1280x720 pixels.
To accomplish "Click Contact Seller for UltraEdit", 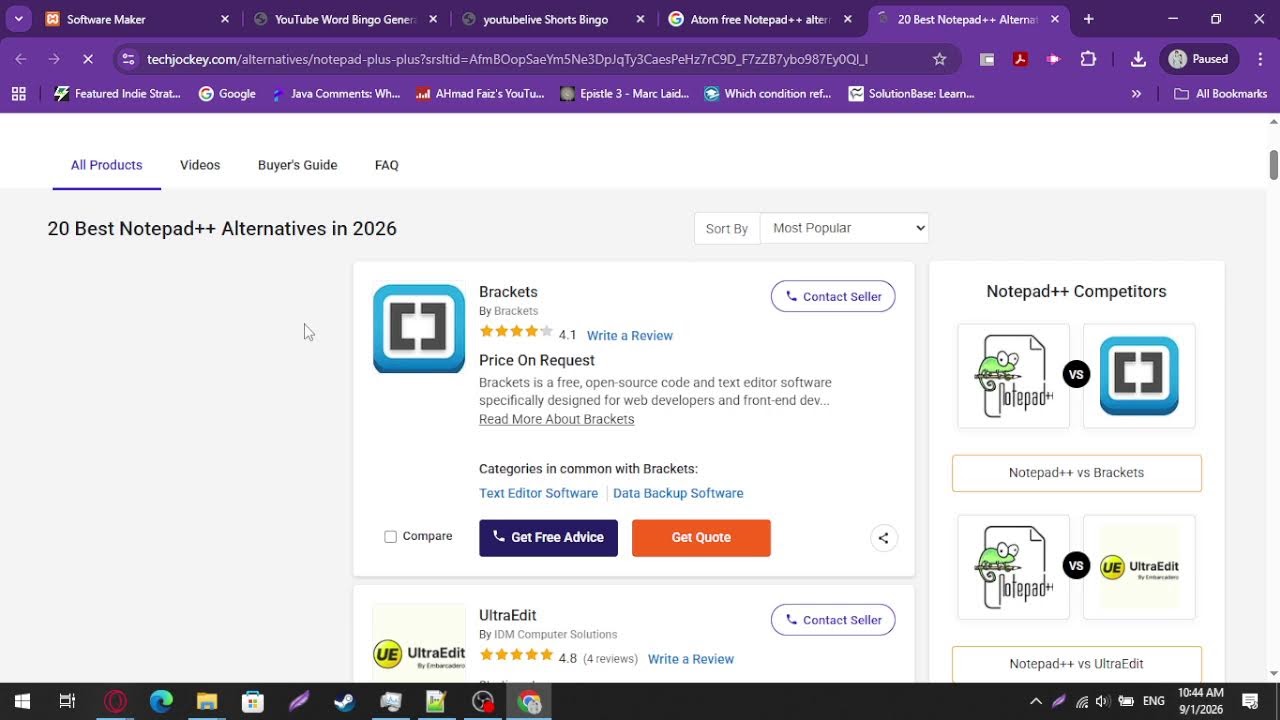I will pos(833,620).
